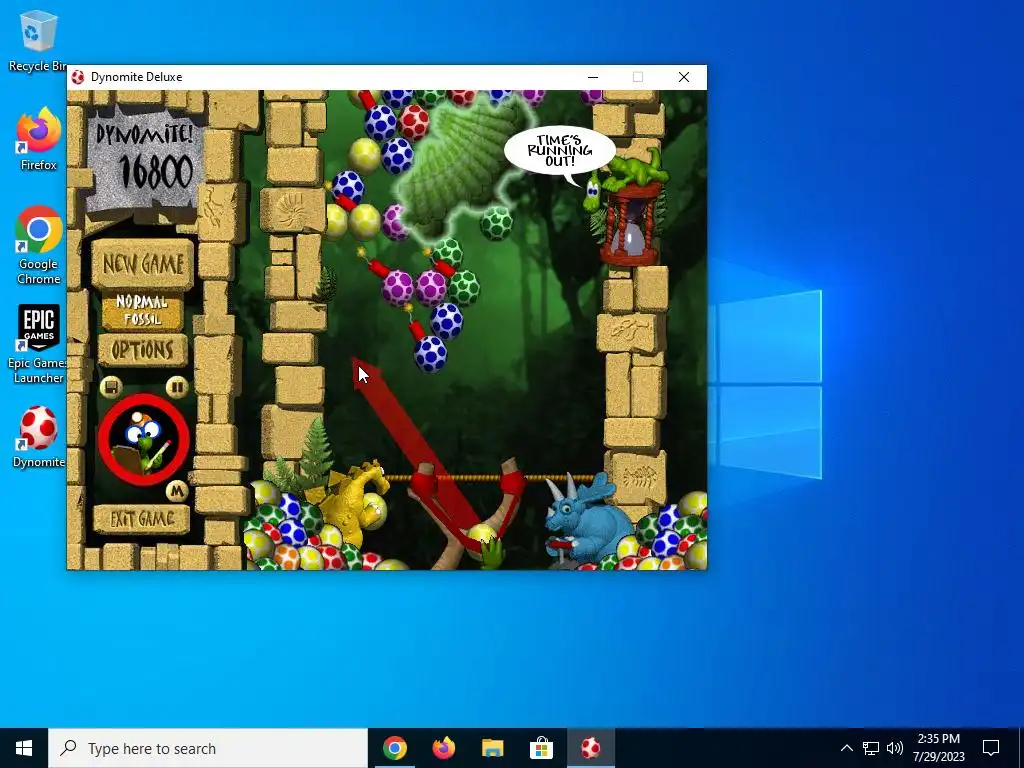Click the network icon in system tray
Viewport: 1024px width, 768px height.
(x=871, y=748)
